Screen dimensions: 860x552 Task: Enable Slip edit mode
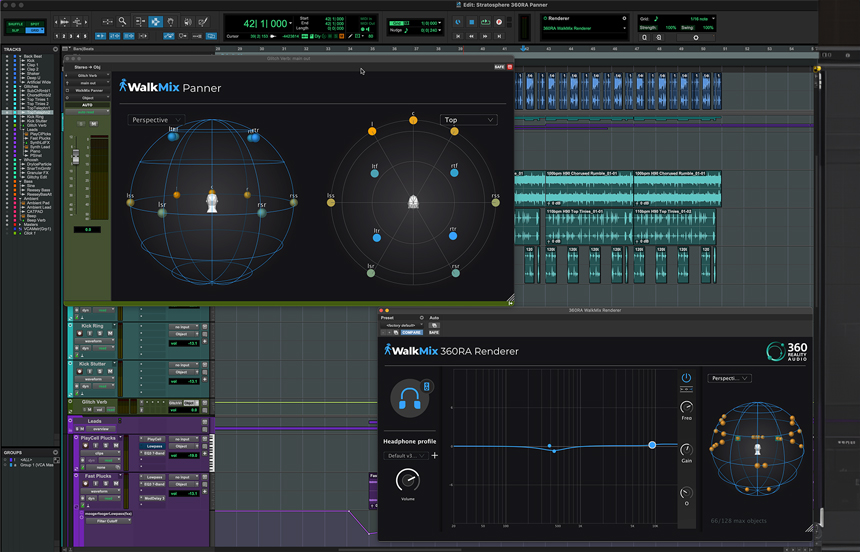(x=15, y=30)
